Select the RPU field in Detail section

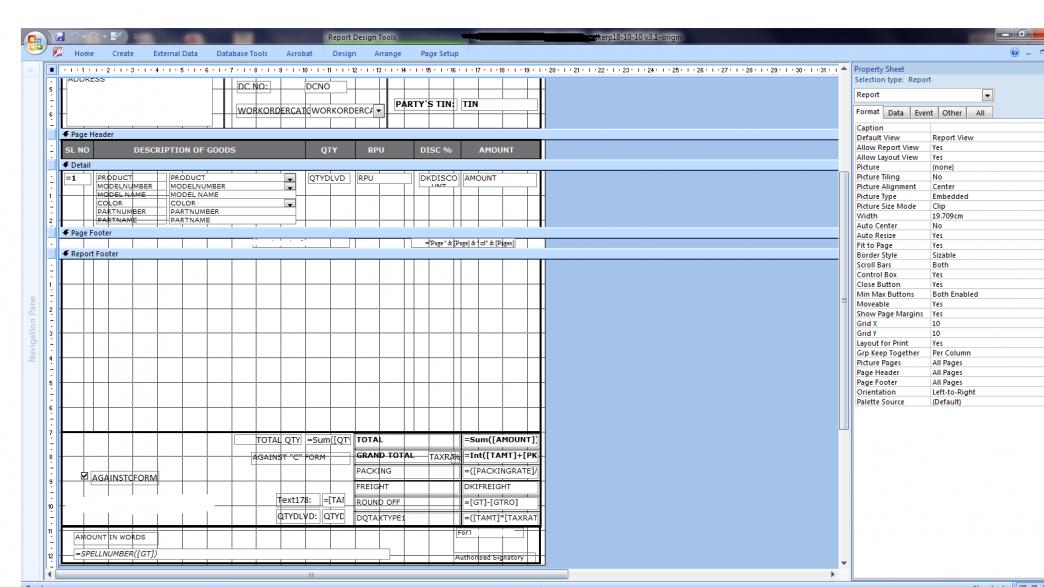[x=384, y=178]
